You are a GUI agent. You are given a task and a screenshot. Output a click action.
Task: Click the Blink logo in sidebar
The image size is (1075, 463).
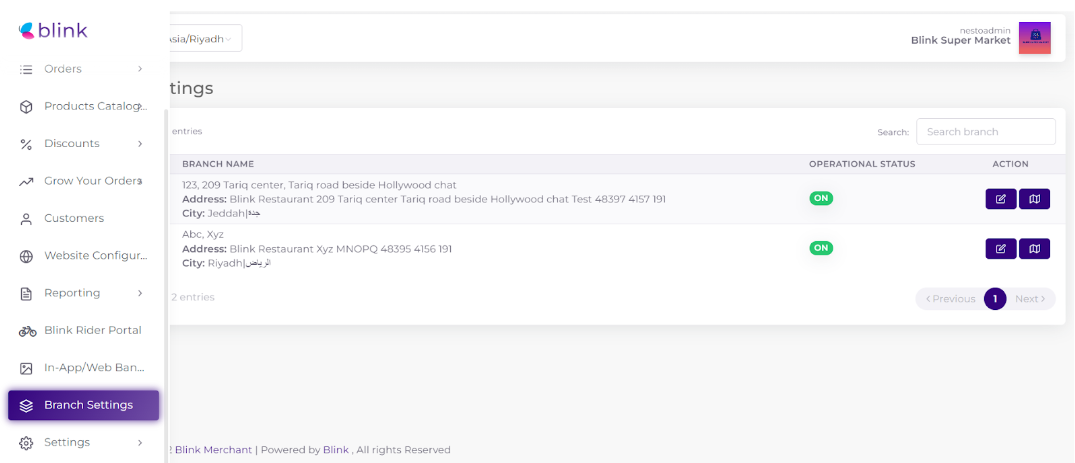[53, 31]
